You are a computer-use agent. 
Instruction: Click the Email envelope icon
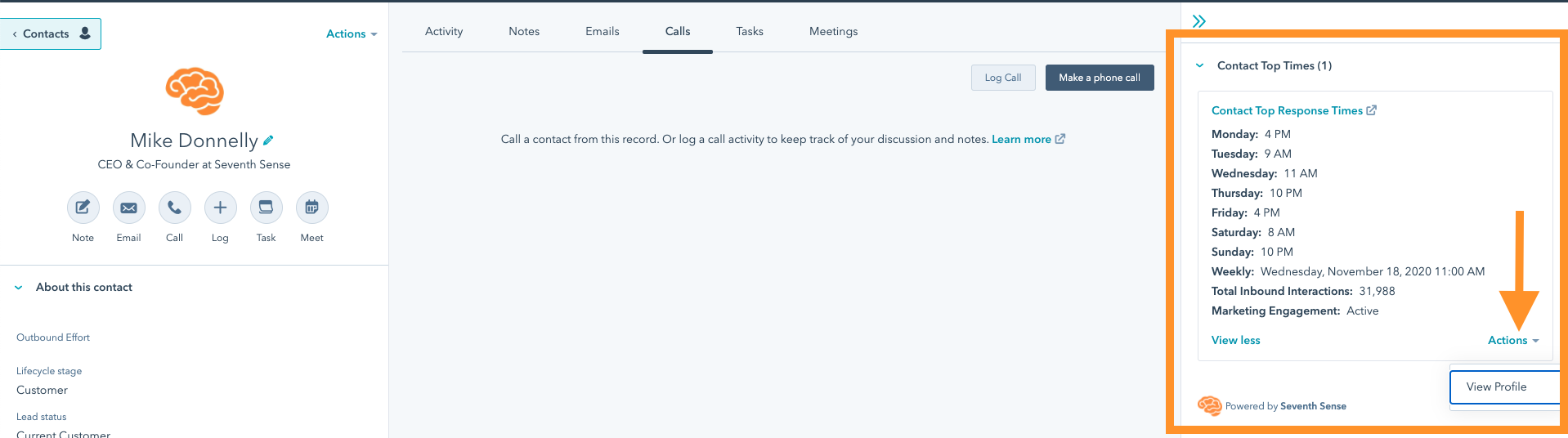(128, 208)
